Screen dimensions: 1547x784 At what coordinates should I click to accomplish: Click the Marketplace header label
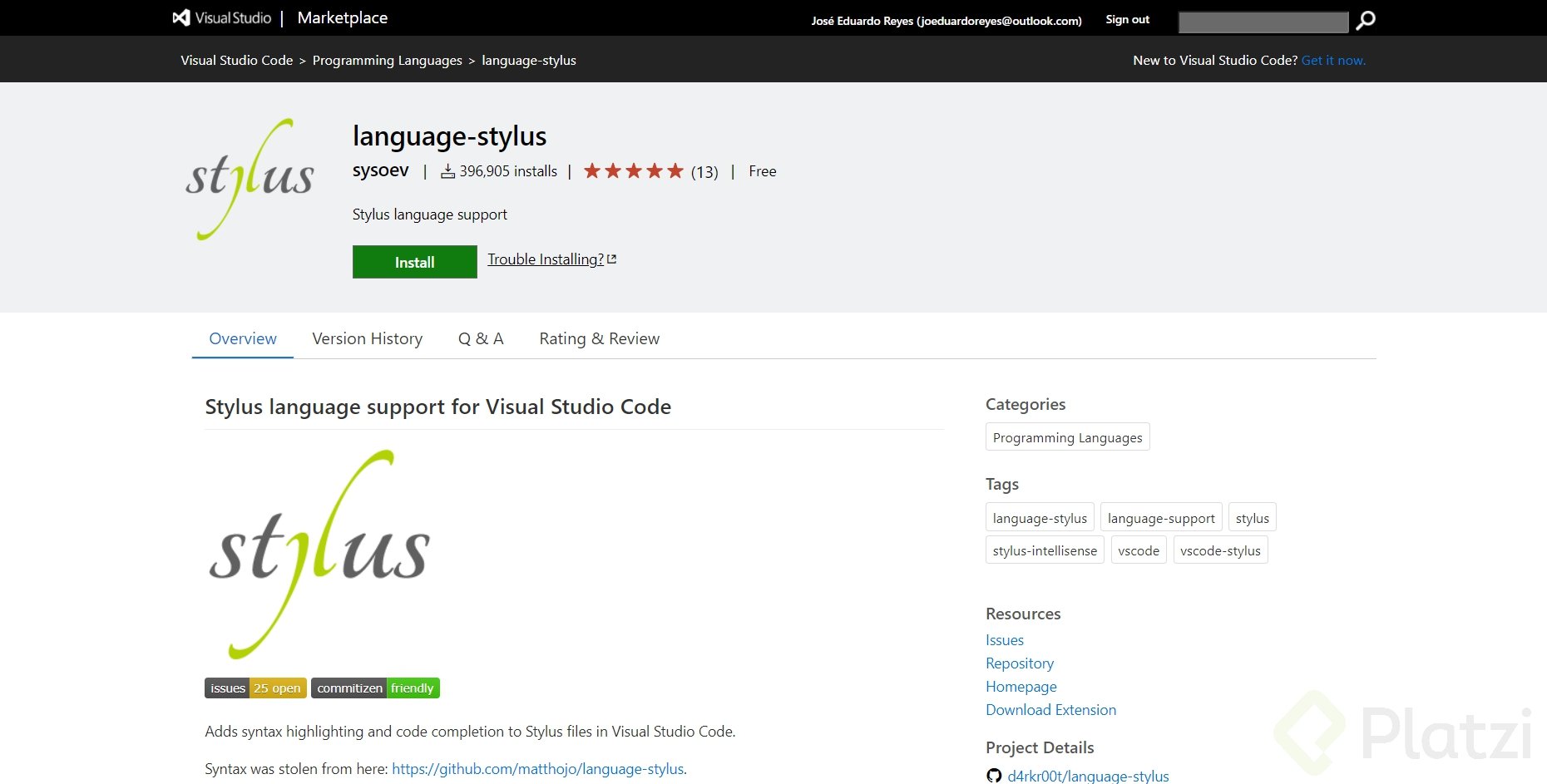[342, 17]
